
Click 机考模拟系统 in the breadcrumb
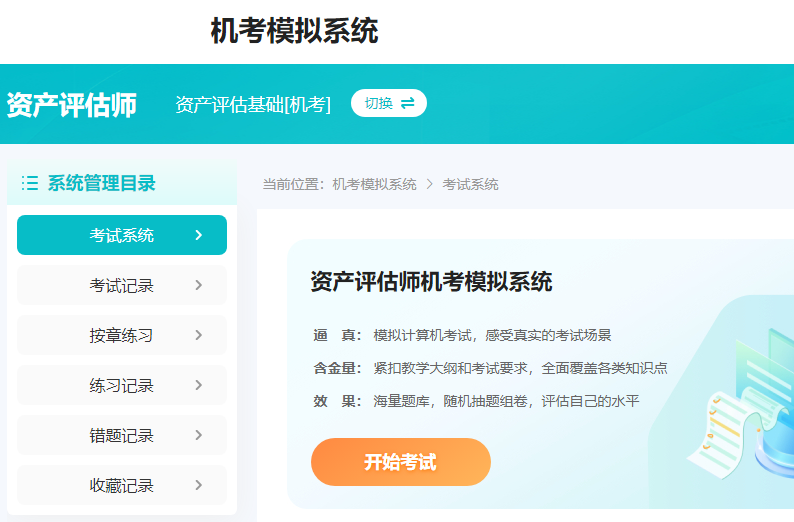pos(374,184)
